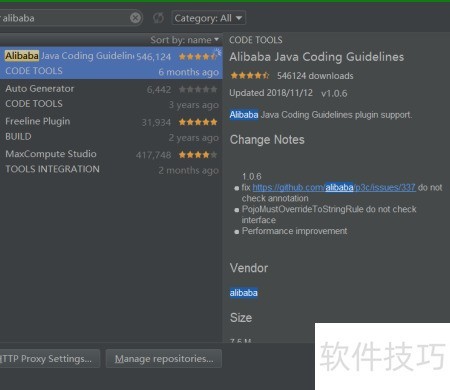Click the '6 months ago' text
Image resolution: width=450 pixels, height=390 pixels.
coord(189,72)
